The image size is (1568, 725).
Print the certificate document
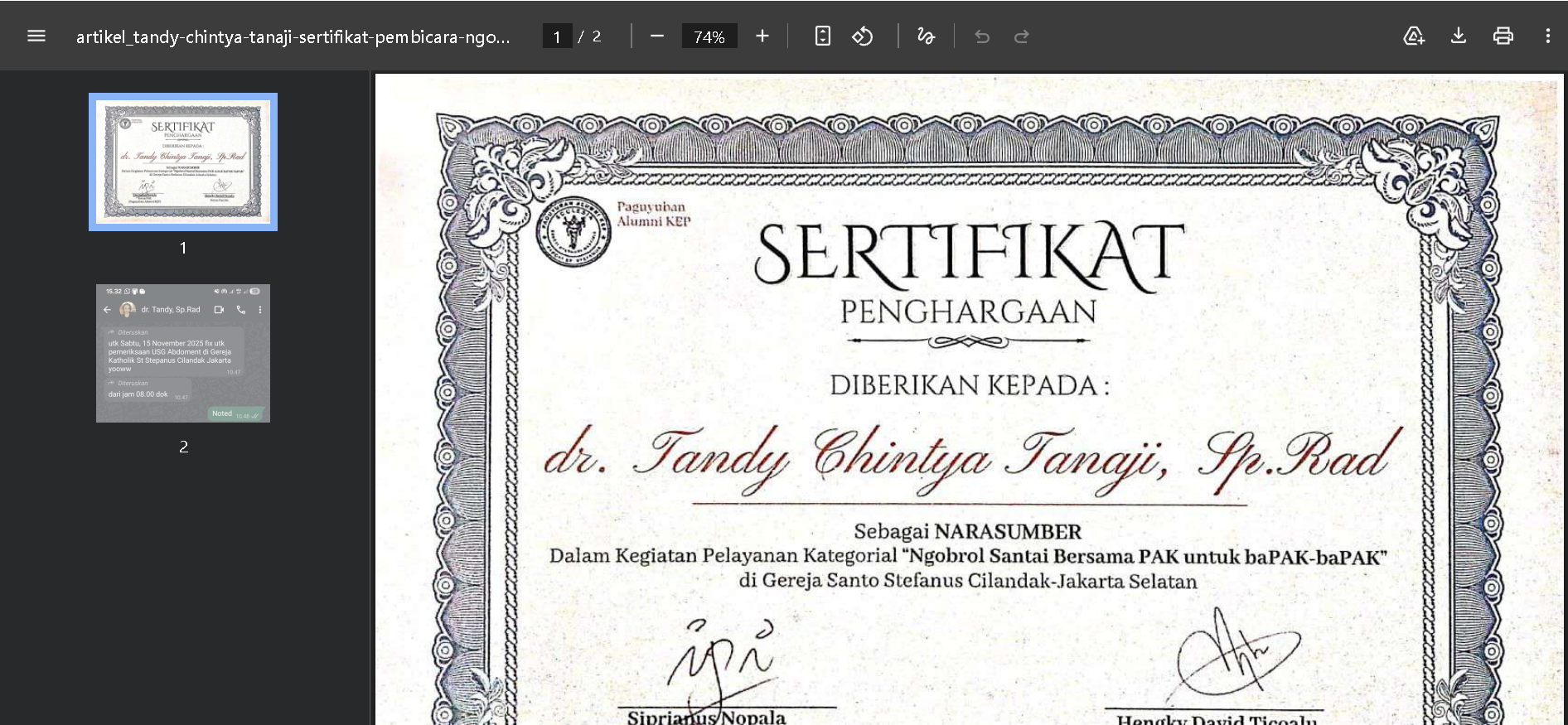point(1503,36)
